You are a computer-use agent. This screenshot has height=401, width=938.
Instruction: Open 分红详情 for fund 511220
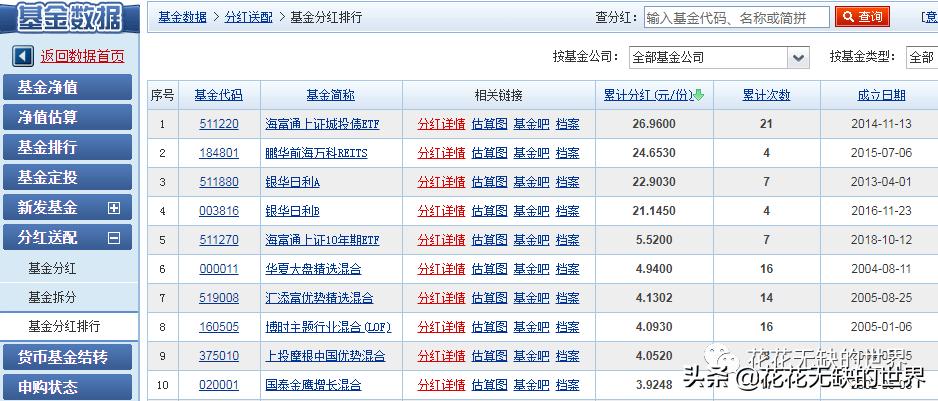(441, 124)
